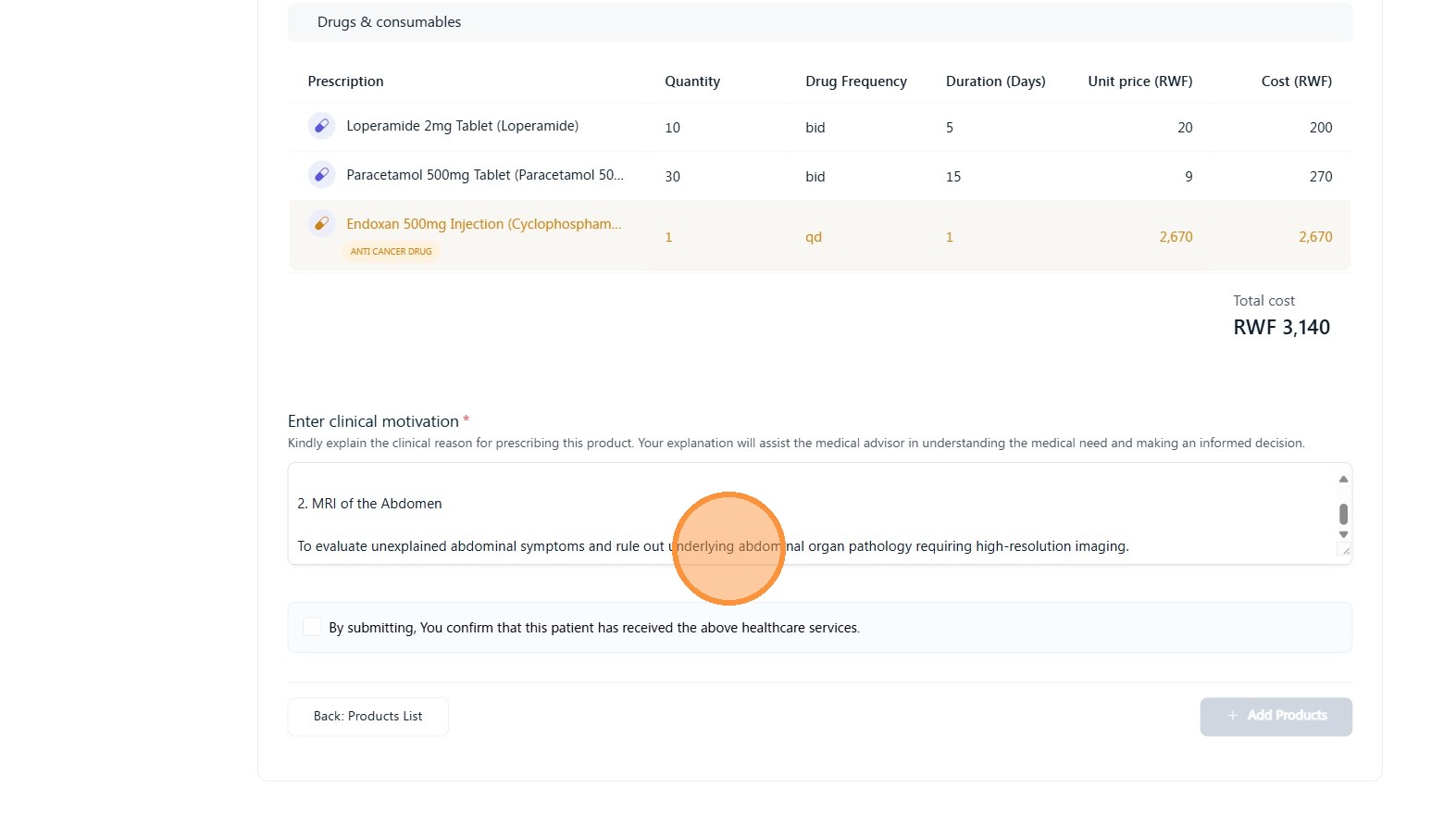The height and width of the screenshot is (813, 1456).
Task: Tick the patient services confirmation checkbox
Action: [312, 627]
